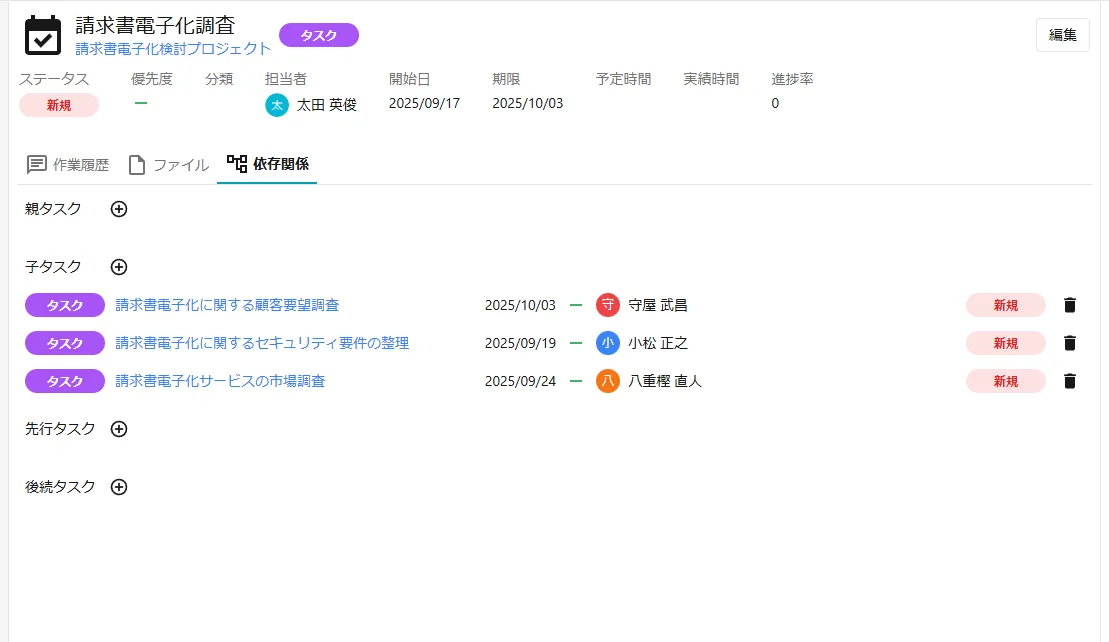Open 請求書電子化サービスの市場調査 link
Screen dimensions: 1109x642
click(x=220, y=381)
